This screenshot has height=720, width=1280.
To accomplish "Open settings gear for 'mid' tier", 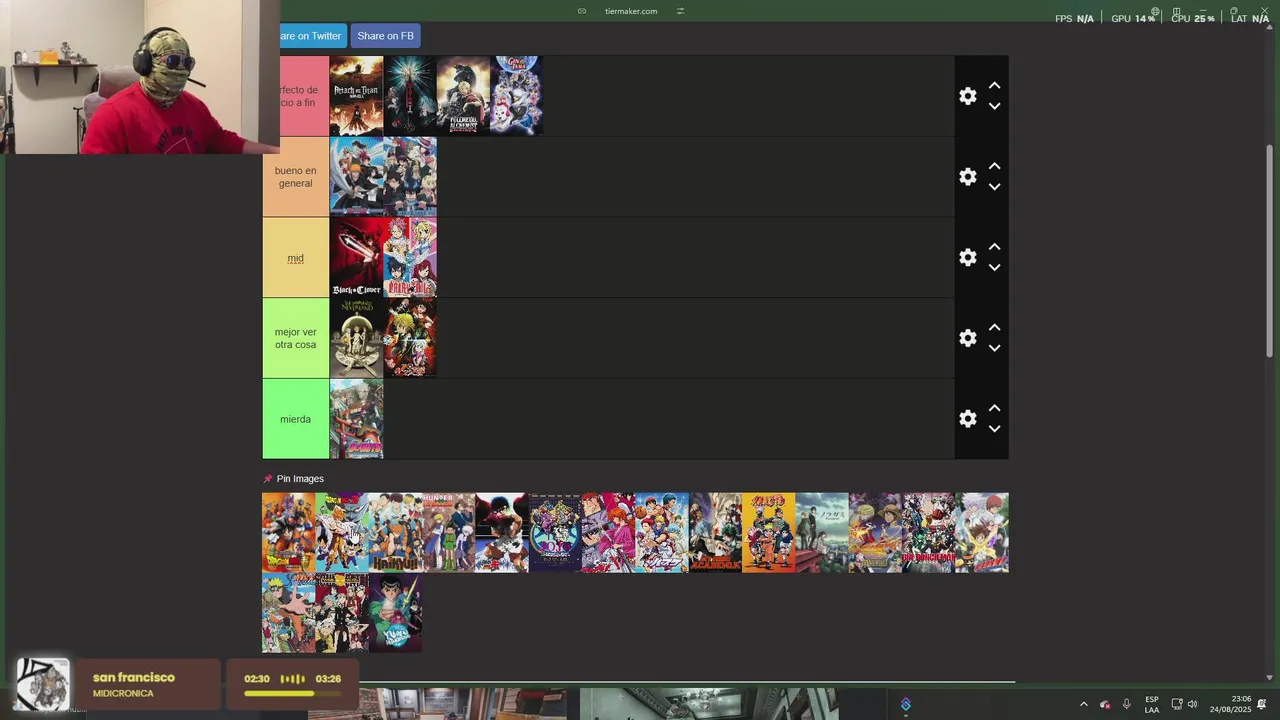I will [x=967, y=257].
